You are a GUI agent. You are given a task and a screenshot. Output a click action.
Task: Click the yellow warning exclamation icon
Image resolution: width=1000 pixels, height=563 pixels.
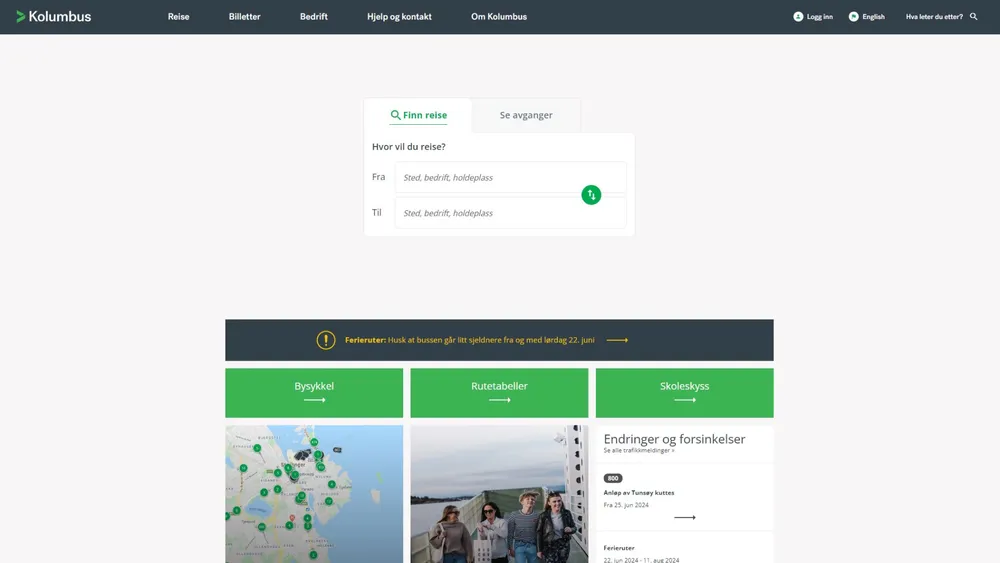326,340
